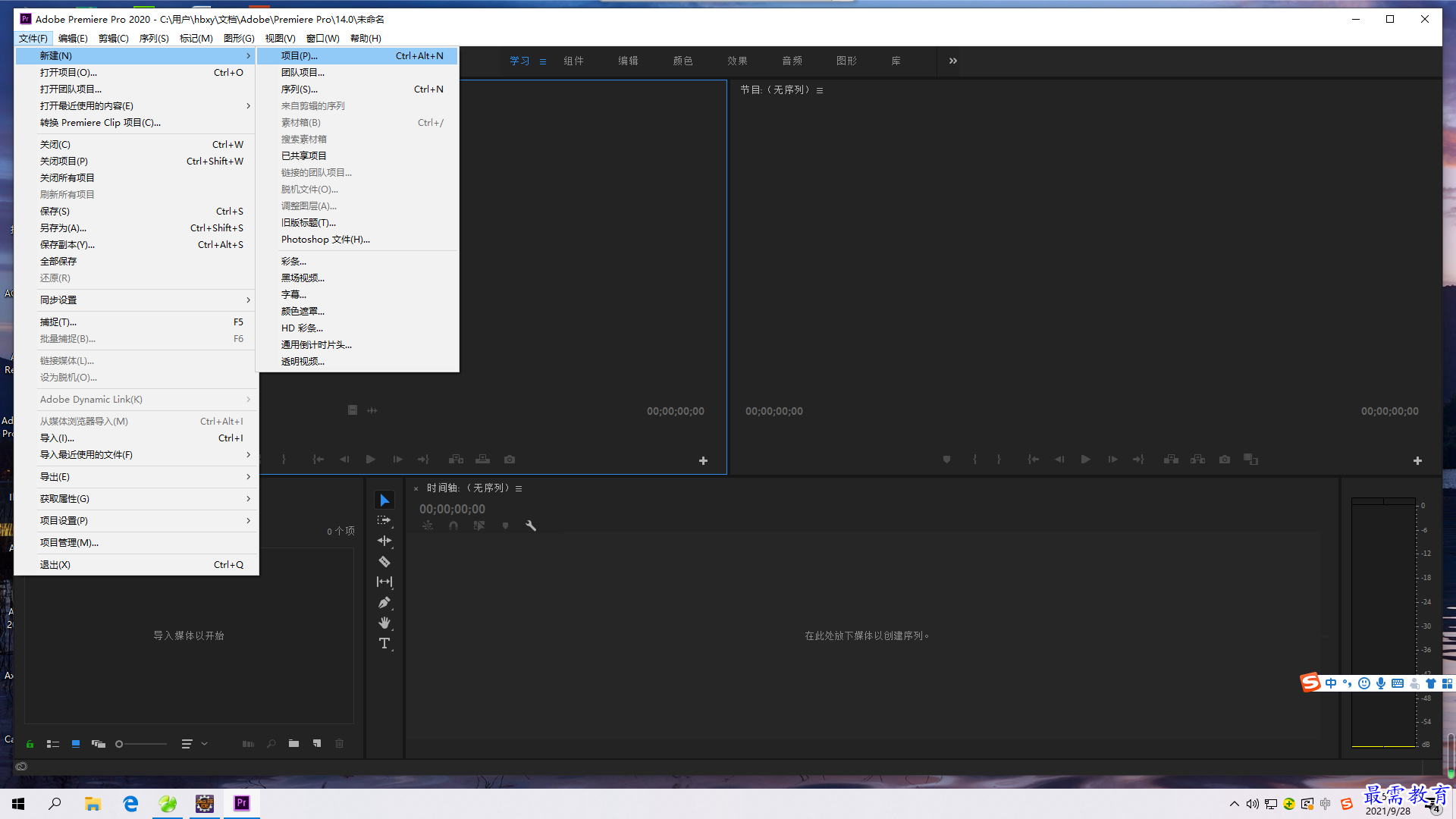The width and height of the screenshot is (1456, 819).
Task: Click New Bin folder icon in project panel
Action: [x=293, y=744]
